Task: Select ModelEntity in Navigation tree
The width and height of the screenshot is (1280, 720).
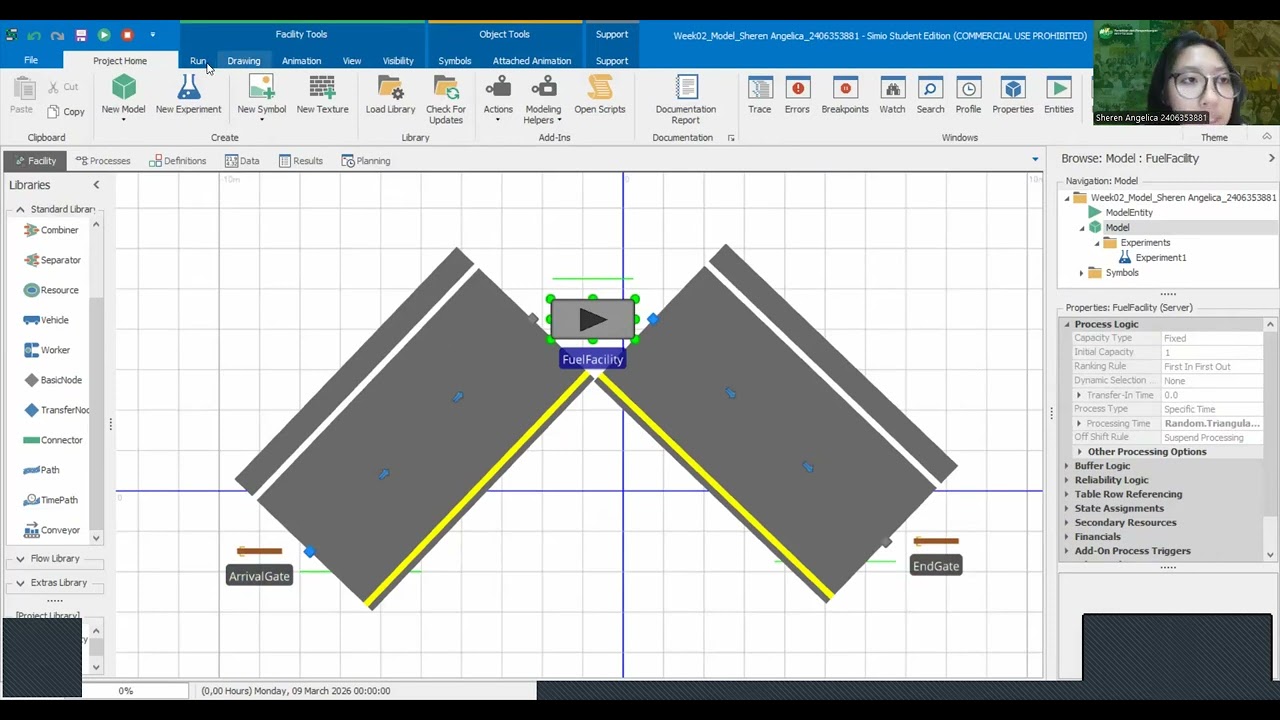Action: pos(1128,213)
